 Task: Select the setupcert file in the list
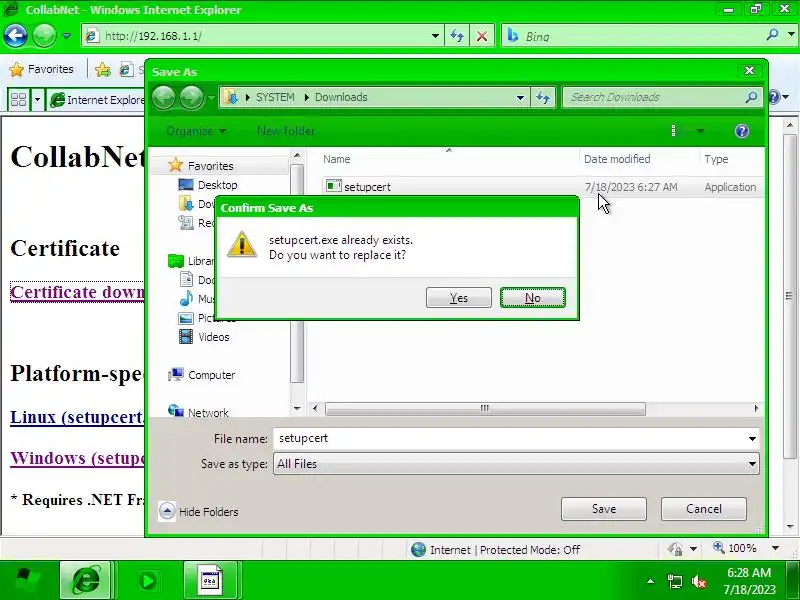pyautogui.click(x=543, y=187)
